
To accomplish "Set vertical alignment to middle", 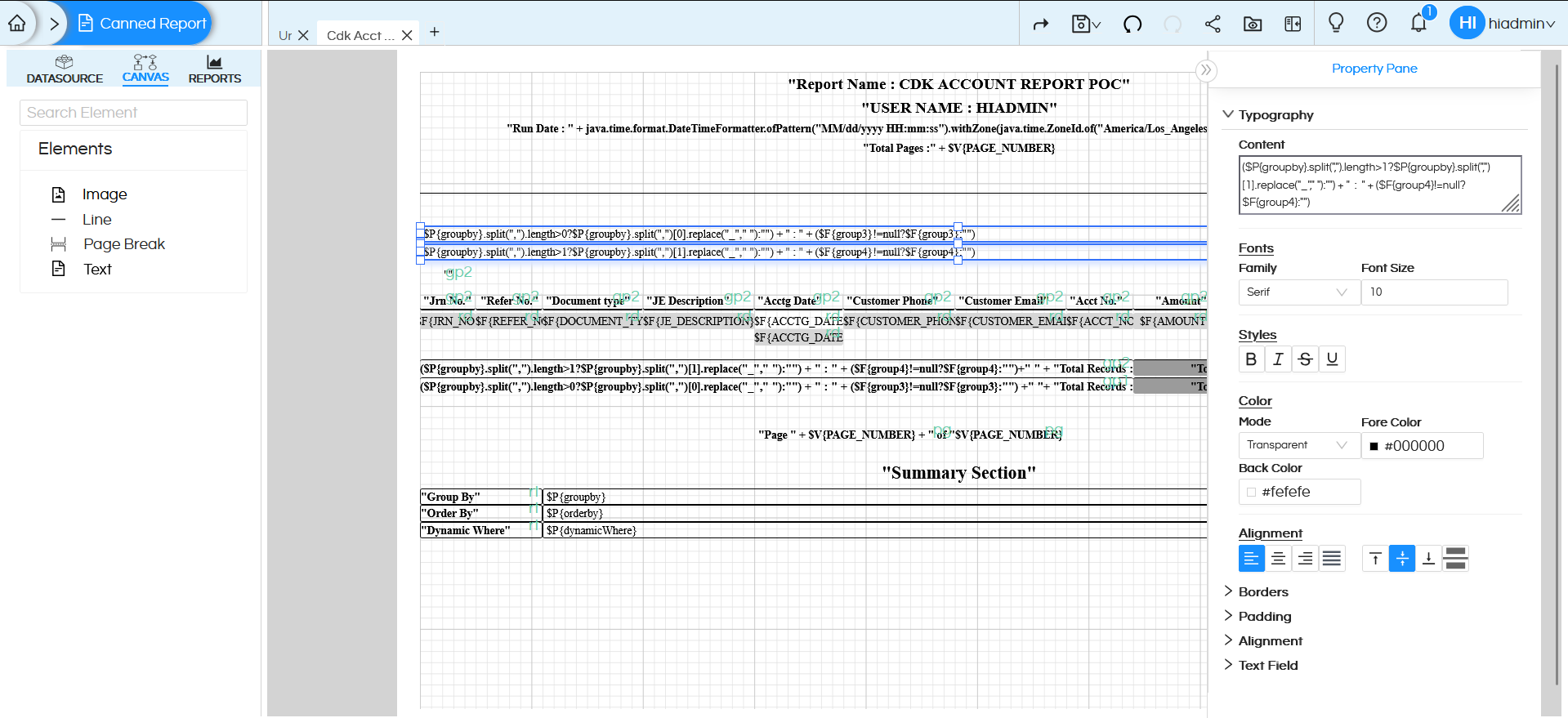I will 1402,559.
